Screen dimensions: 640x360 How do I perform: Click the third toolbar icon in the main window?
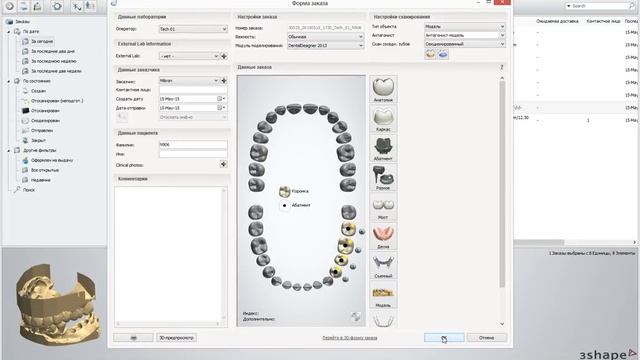37,6
